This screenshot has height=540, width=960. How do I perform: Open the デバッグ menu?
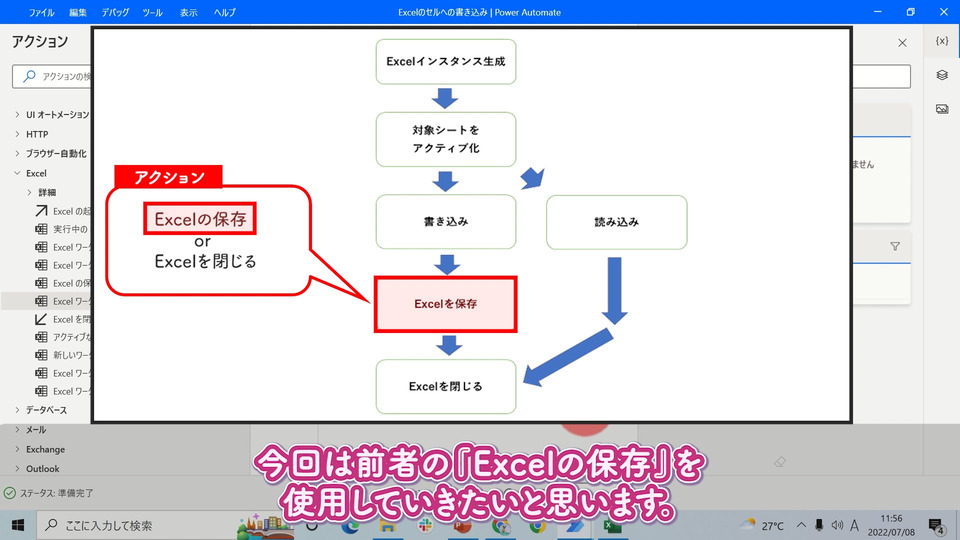coord(115,12)
